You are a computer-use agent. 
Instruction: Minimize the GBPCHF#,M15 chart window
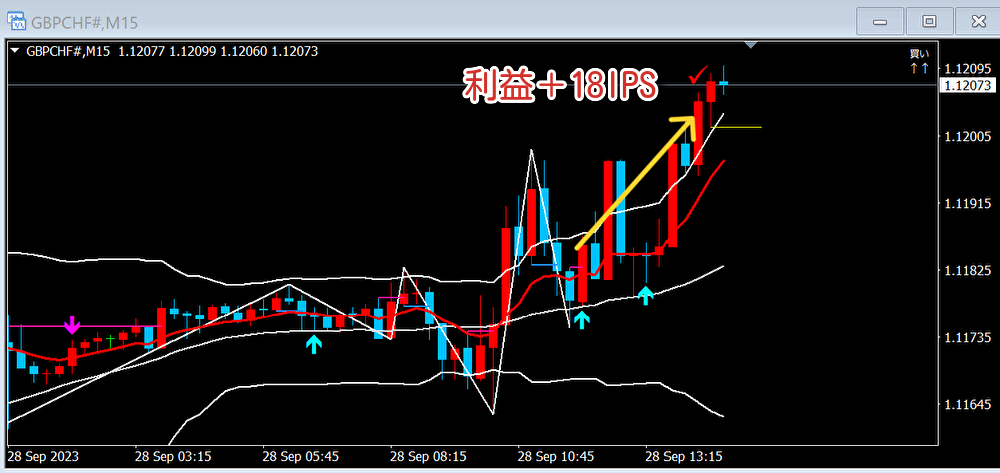[x=880, y=22]
